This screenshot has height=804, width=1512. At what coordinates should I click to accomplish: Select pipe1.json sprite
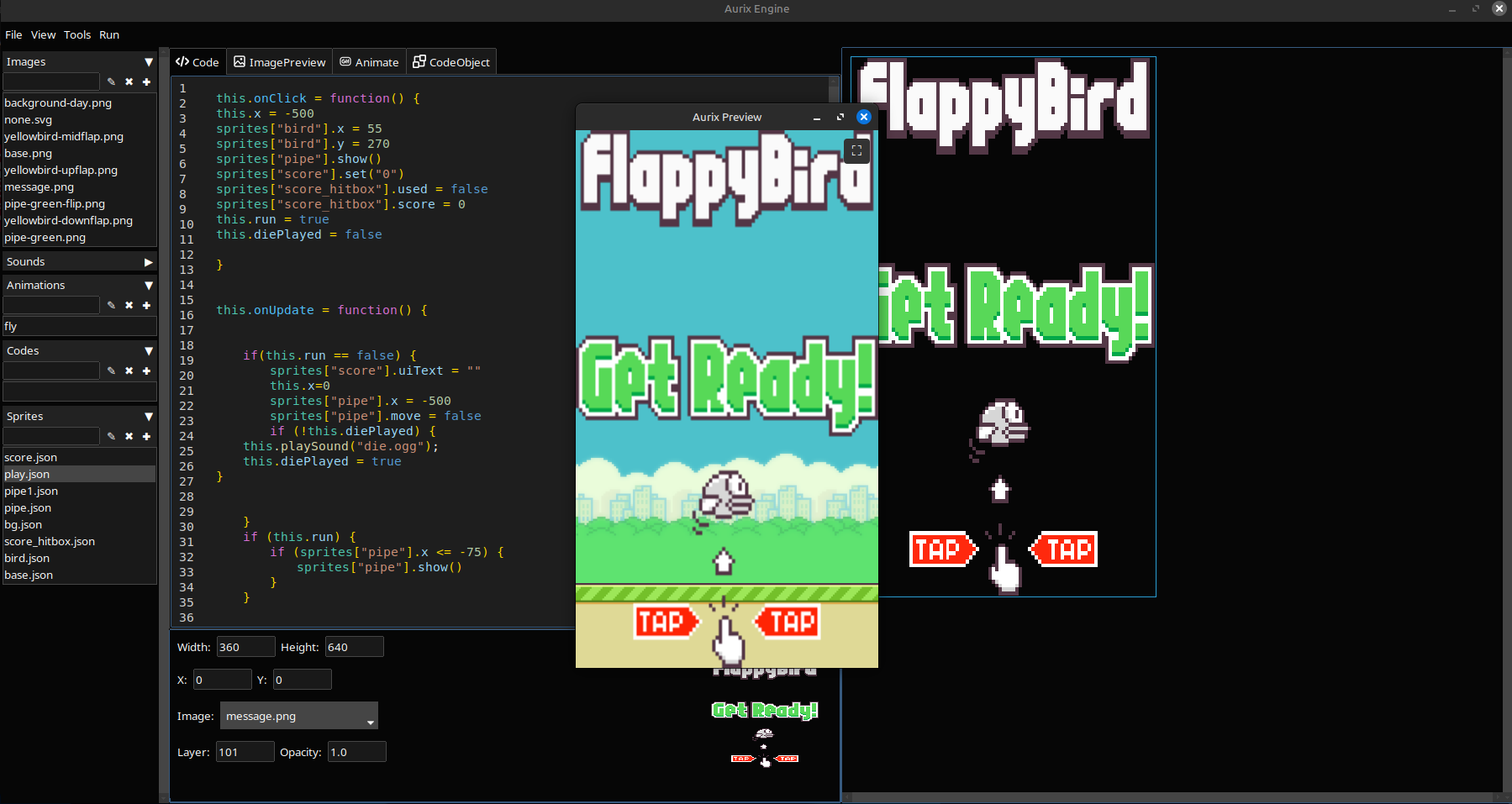tap(80, 491)
